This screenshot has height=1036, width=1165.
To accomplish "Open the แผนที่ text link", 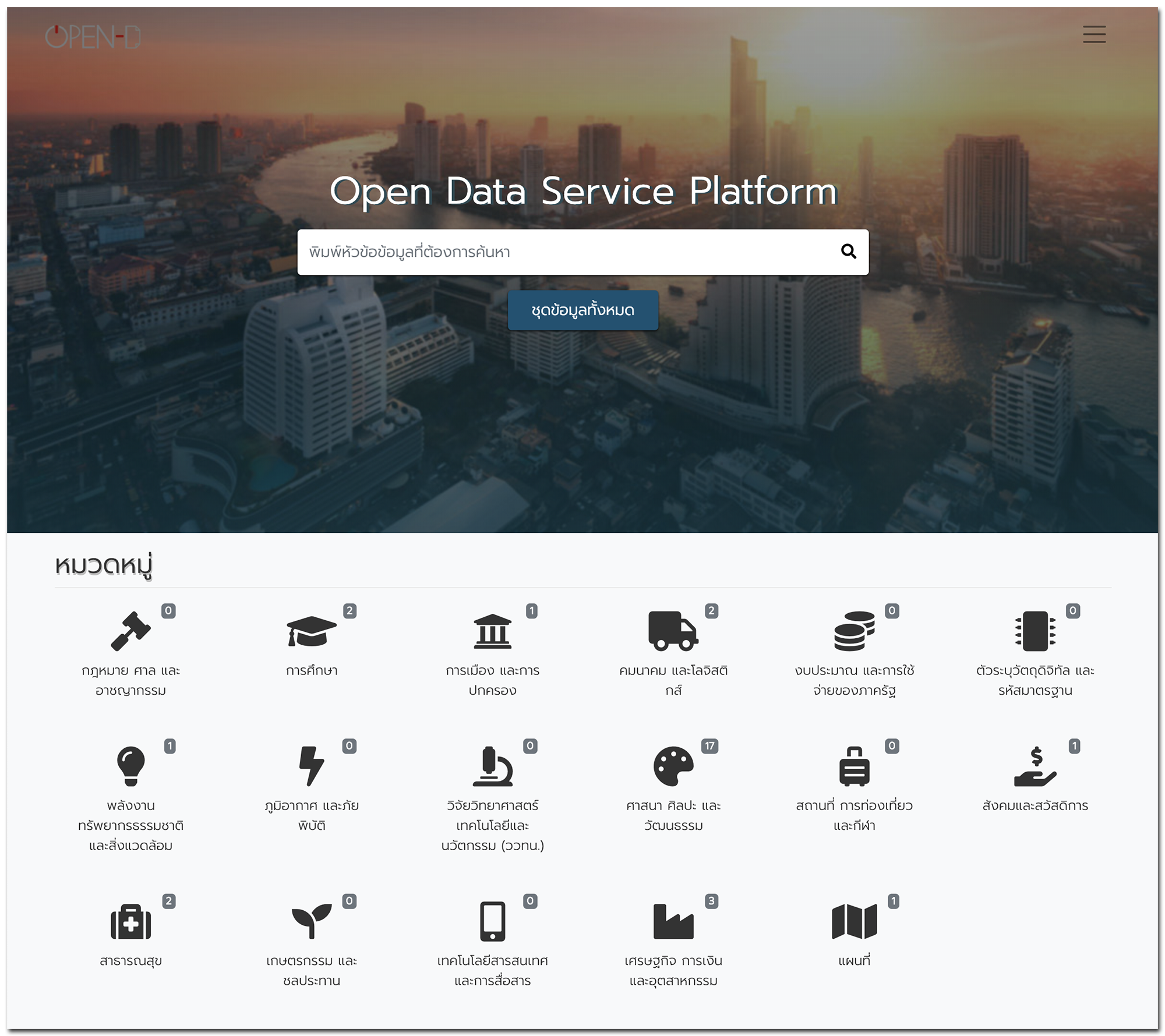I will 855,961.
